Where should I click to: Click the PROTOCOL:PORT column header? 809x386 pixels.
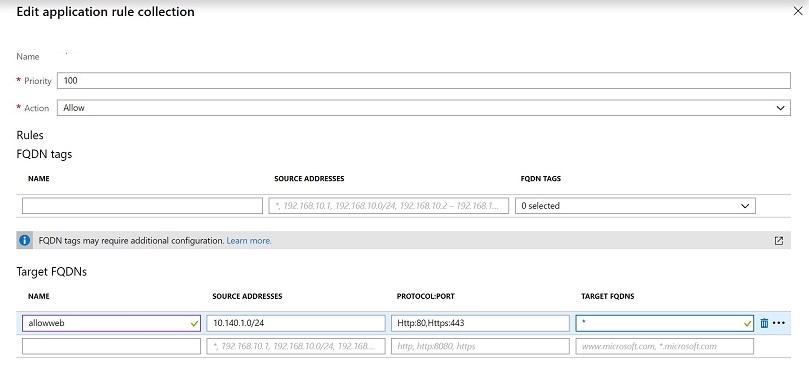[426, 296]
